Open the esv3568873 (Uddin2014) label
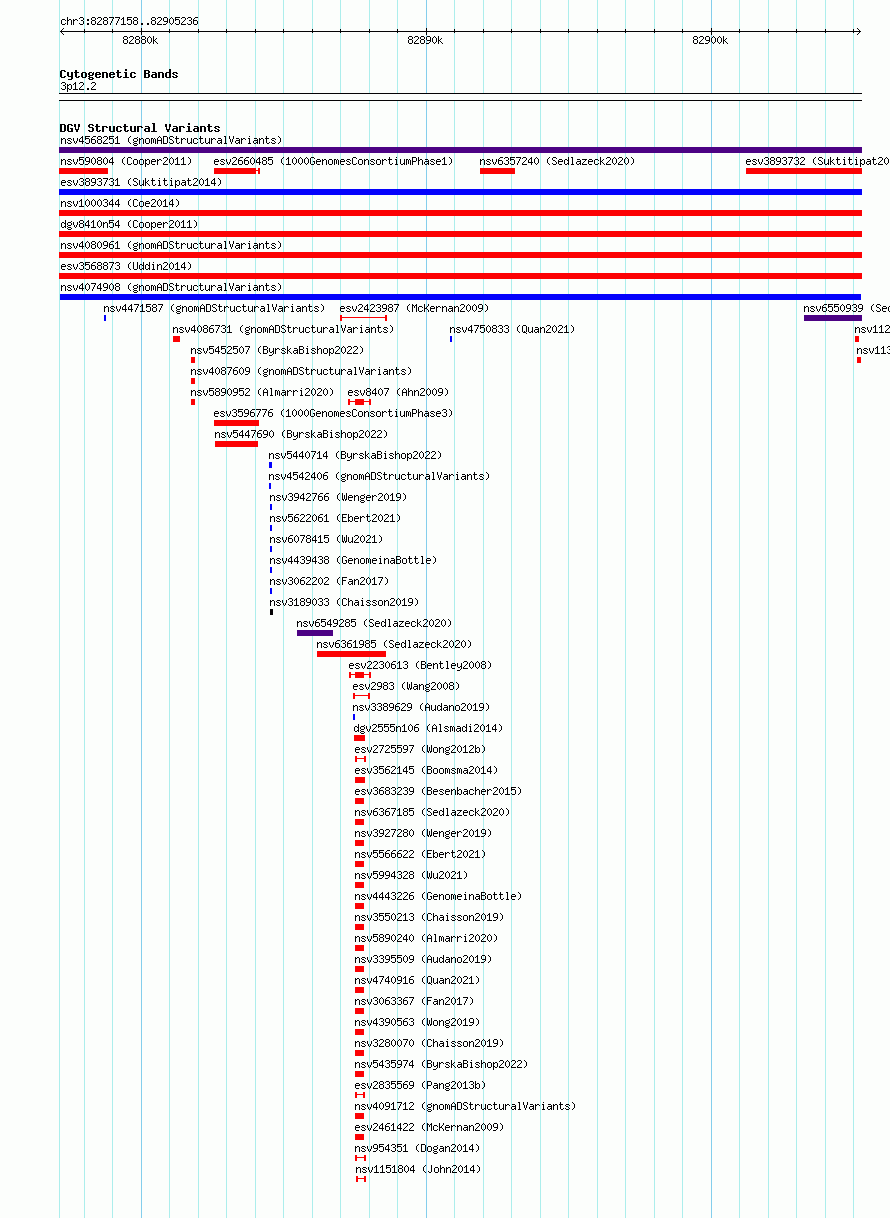 pos(126,266)
